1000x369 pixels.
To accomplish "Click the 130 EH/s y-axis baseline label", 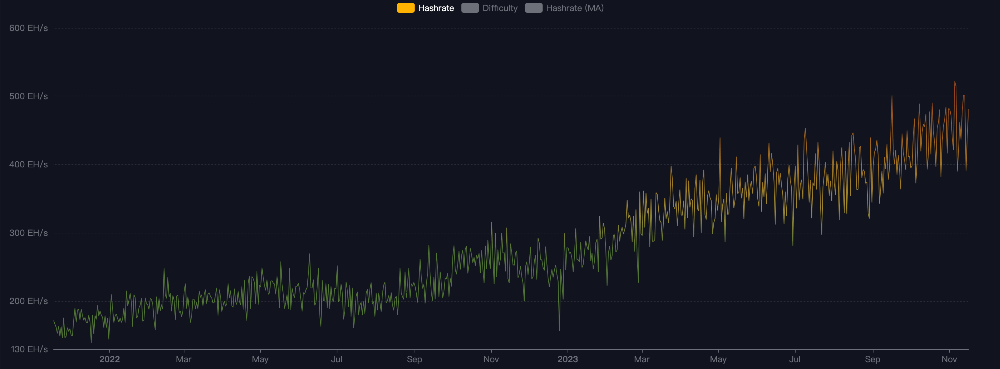I will [x=29, y=349].
